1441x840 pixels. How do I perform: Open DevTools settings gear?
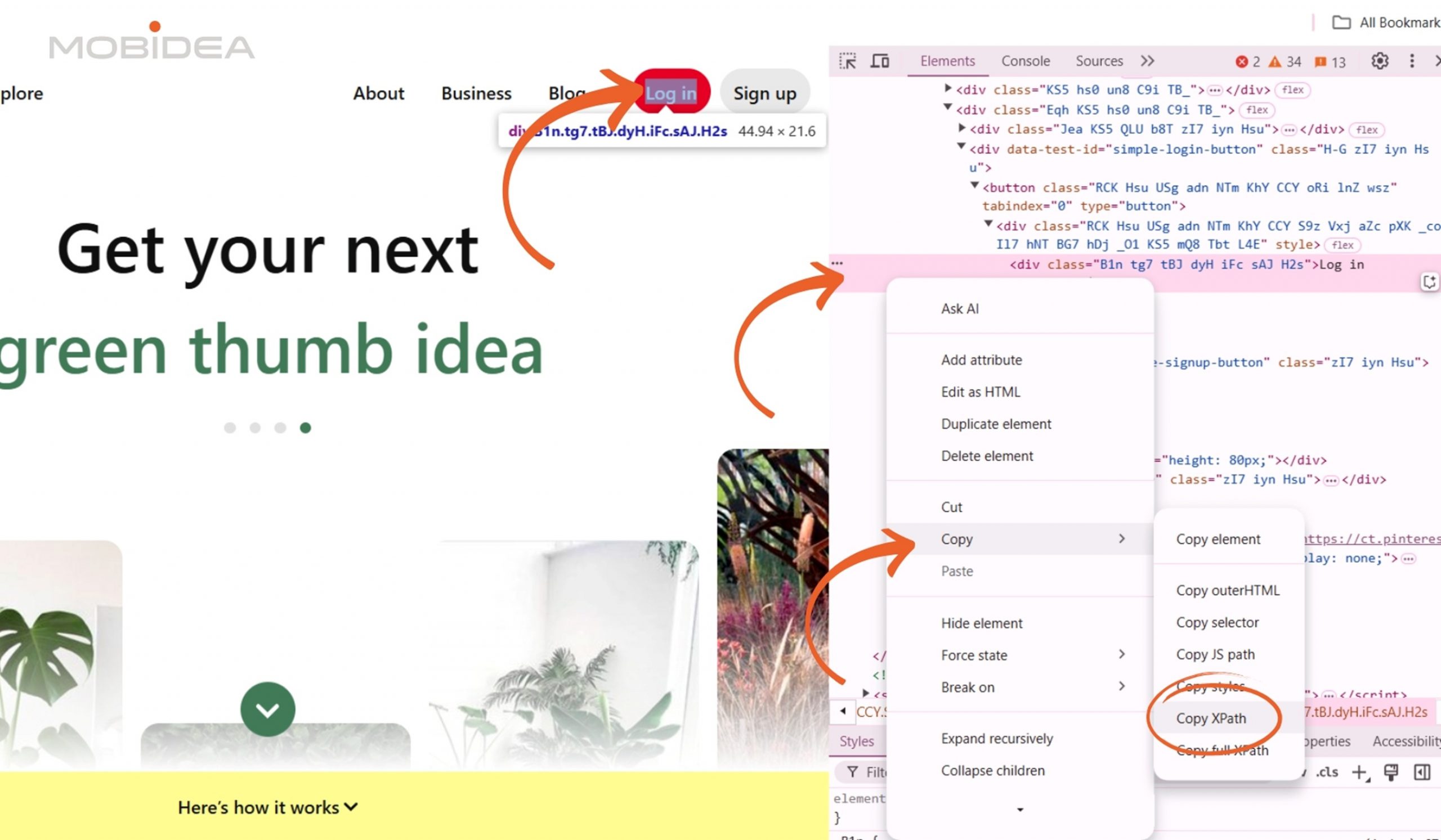coord(1380,61)
